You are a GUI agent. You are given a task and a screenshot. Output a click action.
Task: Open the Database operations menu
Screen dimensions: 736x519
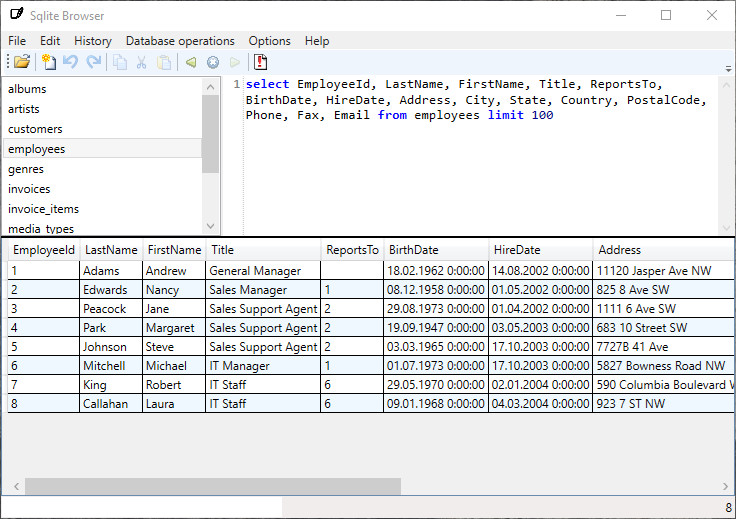tap(180, 41)
